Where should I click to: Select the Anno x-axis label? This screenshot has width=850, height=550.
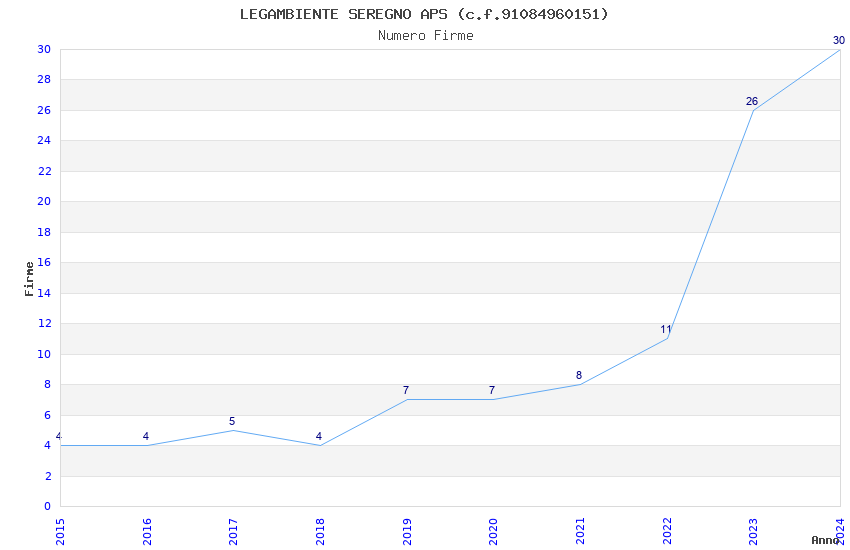(825, 540)
